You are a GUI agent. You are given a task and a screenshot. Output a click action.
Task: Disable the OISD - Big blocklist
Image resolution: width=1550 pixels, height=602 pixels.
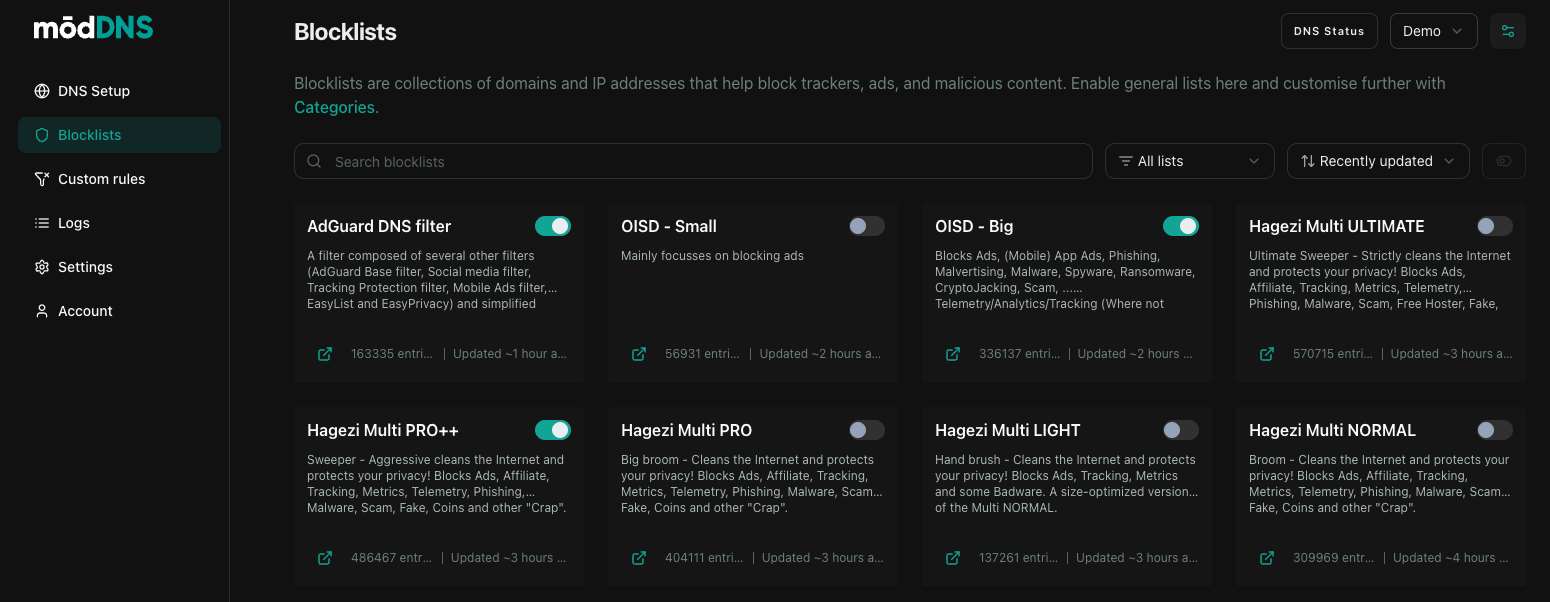[x=1181, y=226]
